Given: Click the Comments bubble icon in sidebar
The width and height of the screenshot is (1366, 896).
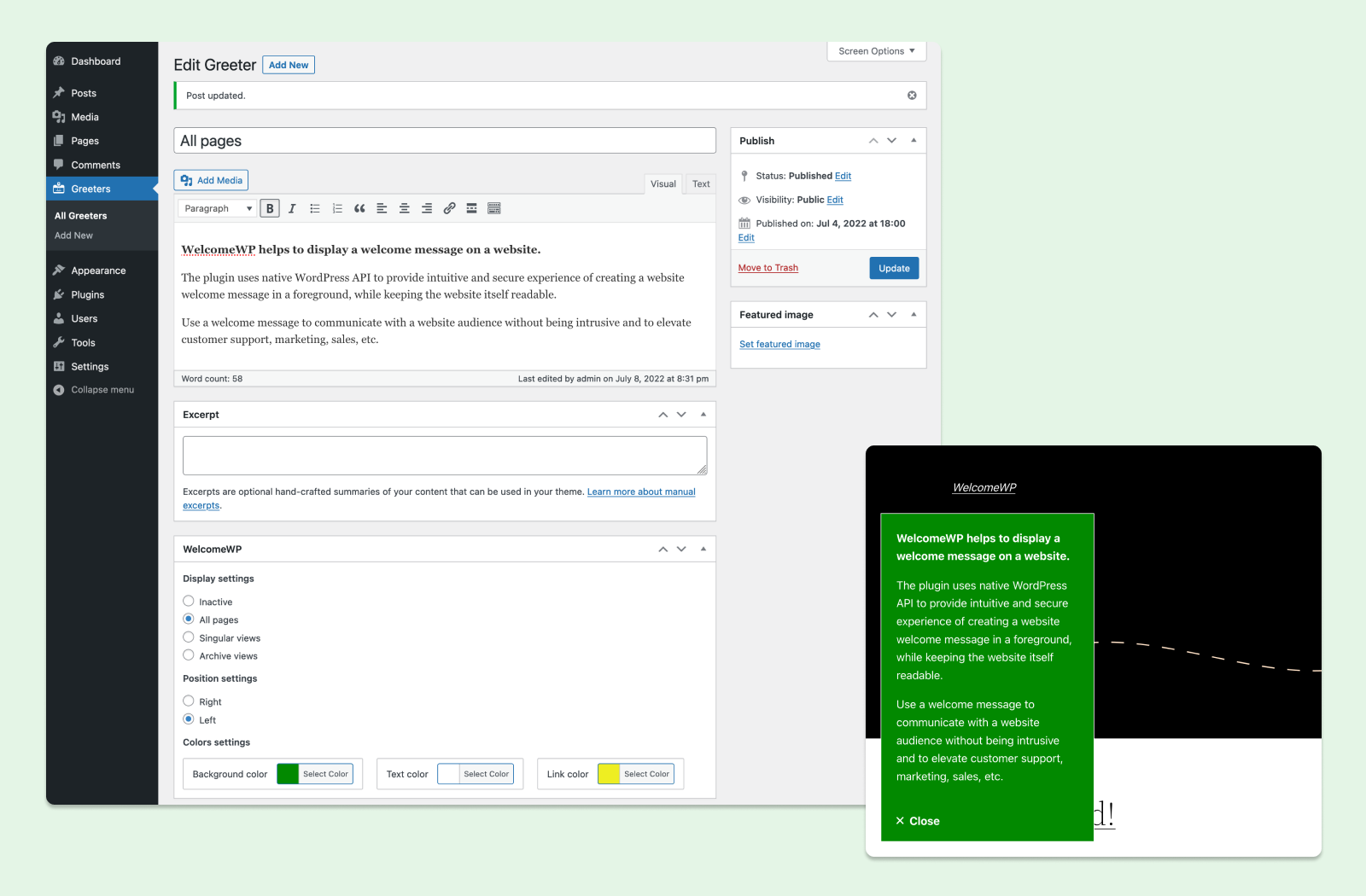Looking at the screenshot, I should (59, 165).
